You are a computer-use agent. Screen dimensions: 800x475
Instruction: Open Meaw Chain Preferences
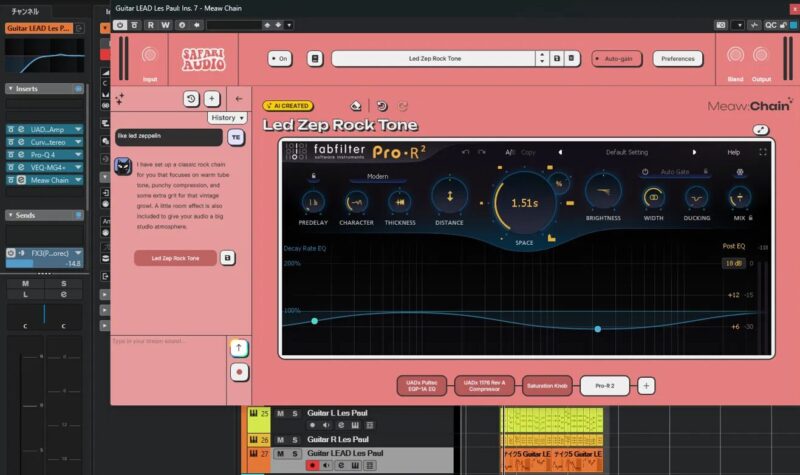678,59
